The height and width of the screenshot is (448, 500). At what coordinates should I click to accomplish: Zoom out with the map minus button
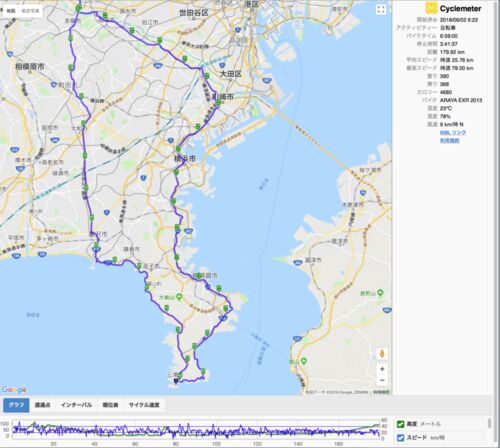point(382,380)
